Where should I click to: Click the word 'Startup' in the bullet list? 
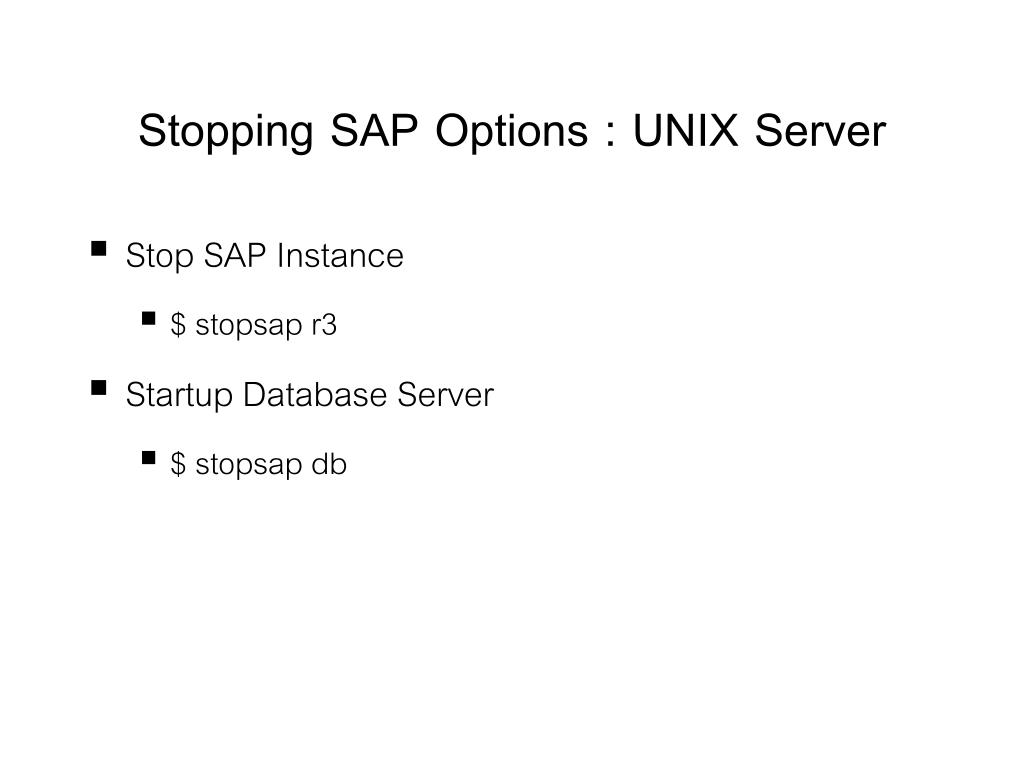[x=179, y=396]
